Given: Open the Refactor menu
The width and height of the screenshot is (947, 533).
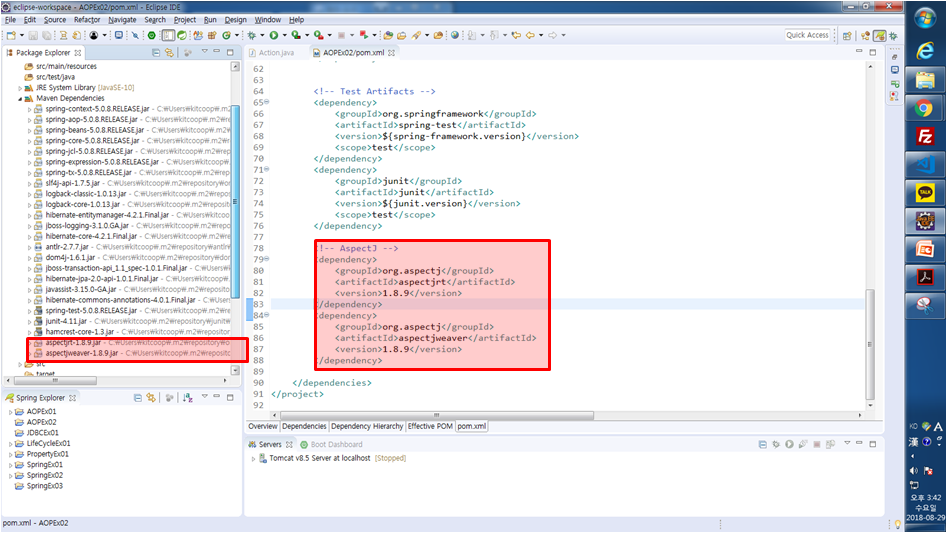Looking at the screenshot, I should pyautogui.click(x=87, y=20).
